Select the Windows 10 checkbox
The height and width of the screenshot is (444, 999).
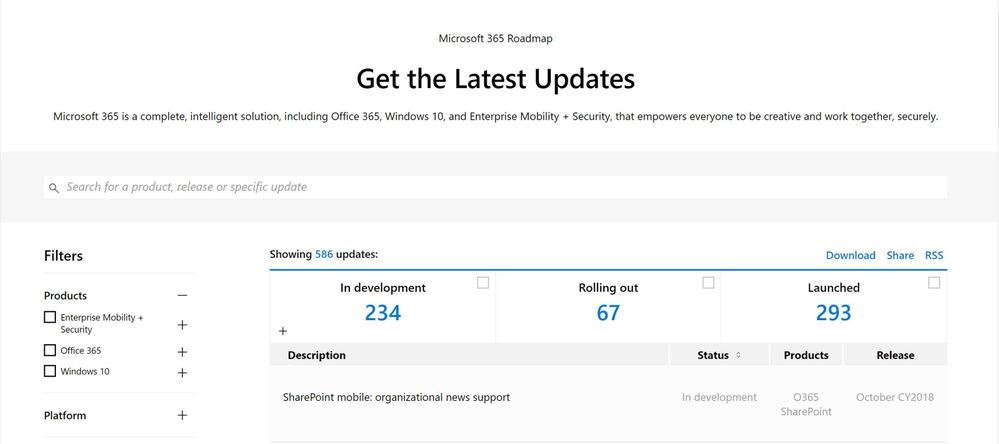pos(50,372)
